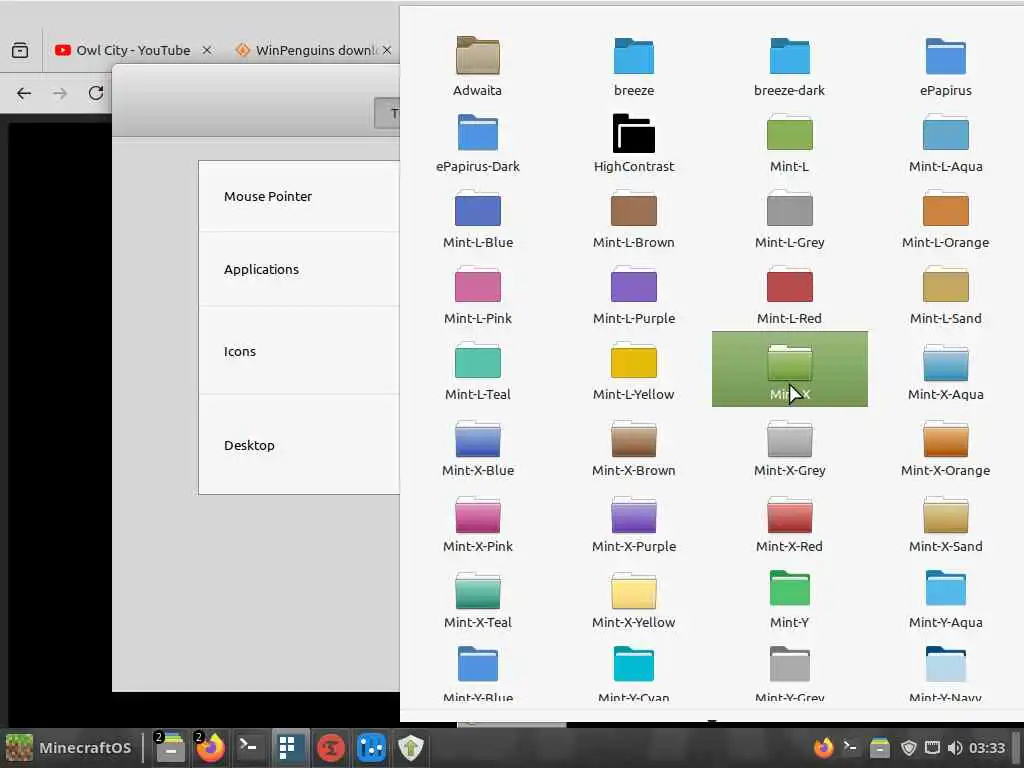Select the HighContrast icon theme
This screenshot has width=1024, height=768.
tap(633, 141)
